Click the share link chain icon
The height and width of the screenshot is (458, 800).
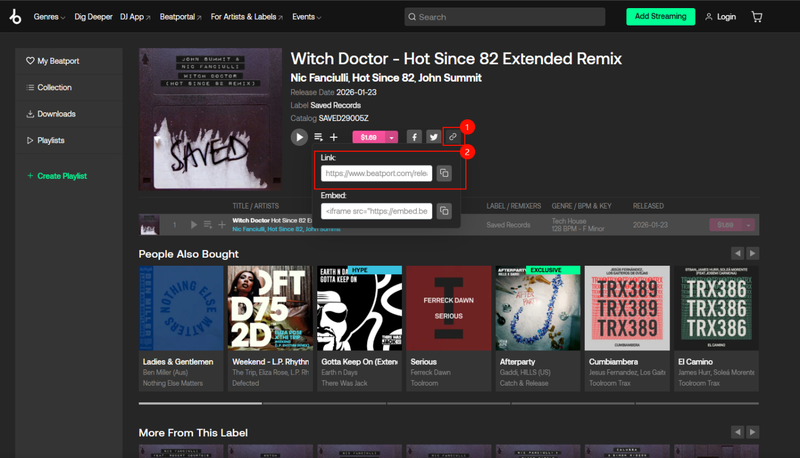coord(452,137)
